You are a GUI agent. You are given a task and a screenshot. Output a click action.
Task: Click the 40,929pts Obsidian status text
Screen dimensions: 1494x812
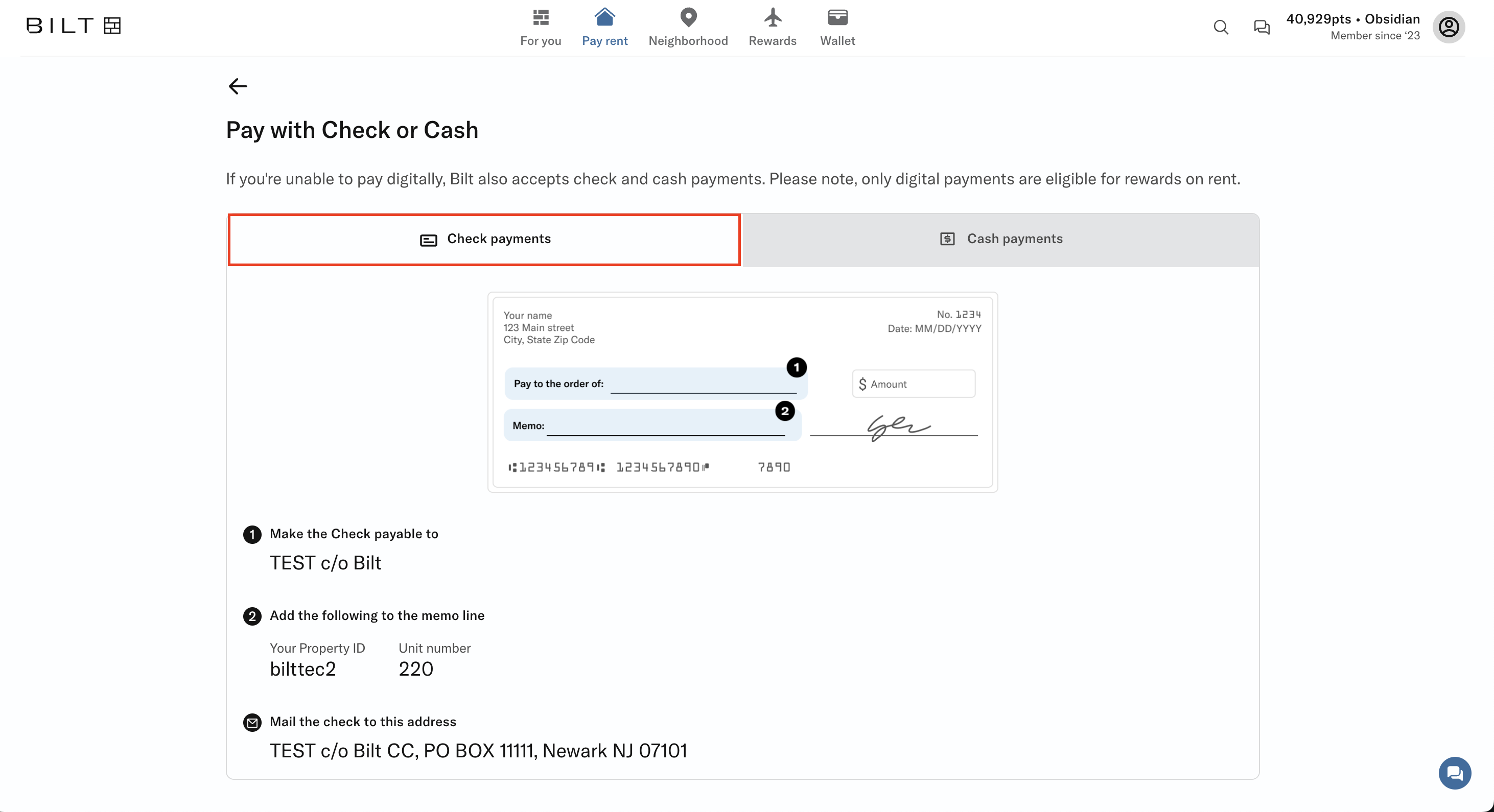[x=1353, y=19]
